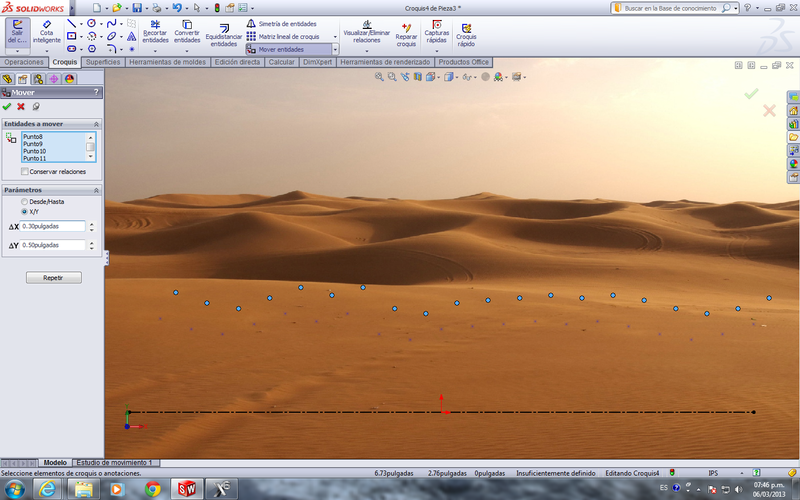Click Simetría de entidades mirror tool

point(281,23)
